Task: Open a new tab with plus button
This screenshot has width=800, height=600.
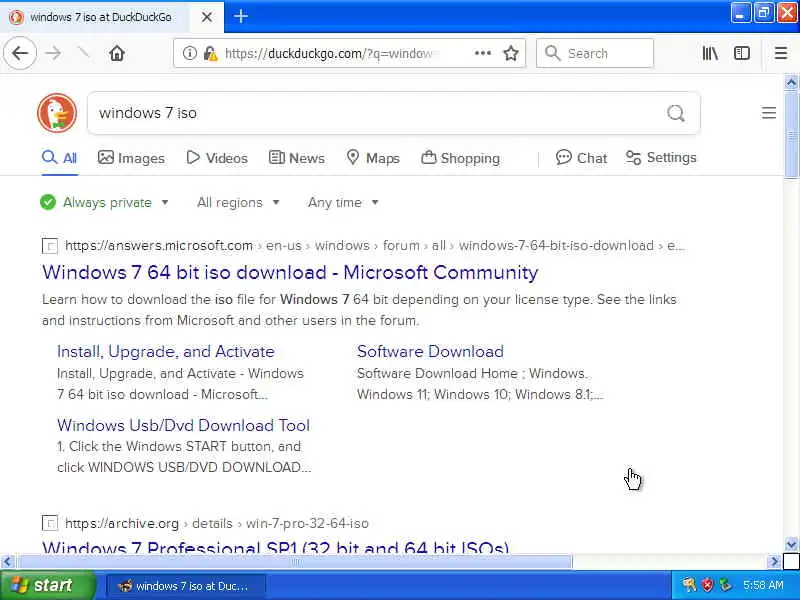Action: coord(241,16)
